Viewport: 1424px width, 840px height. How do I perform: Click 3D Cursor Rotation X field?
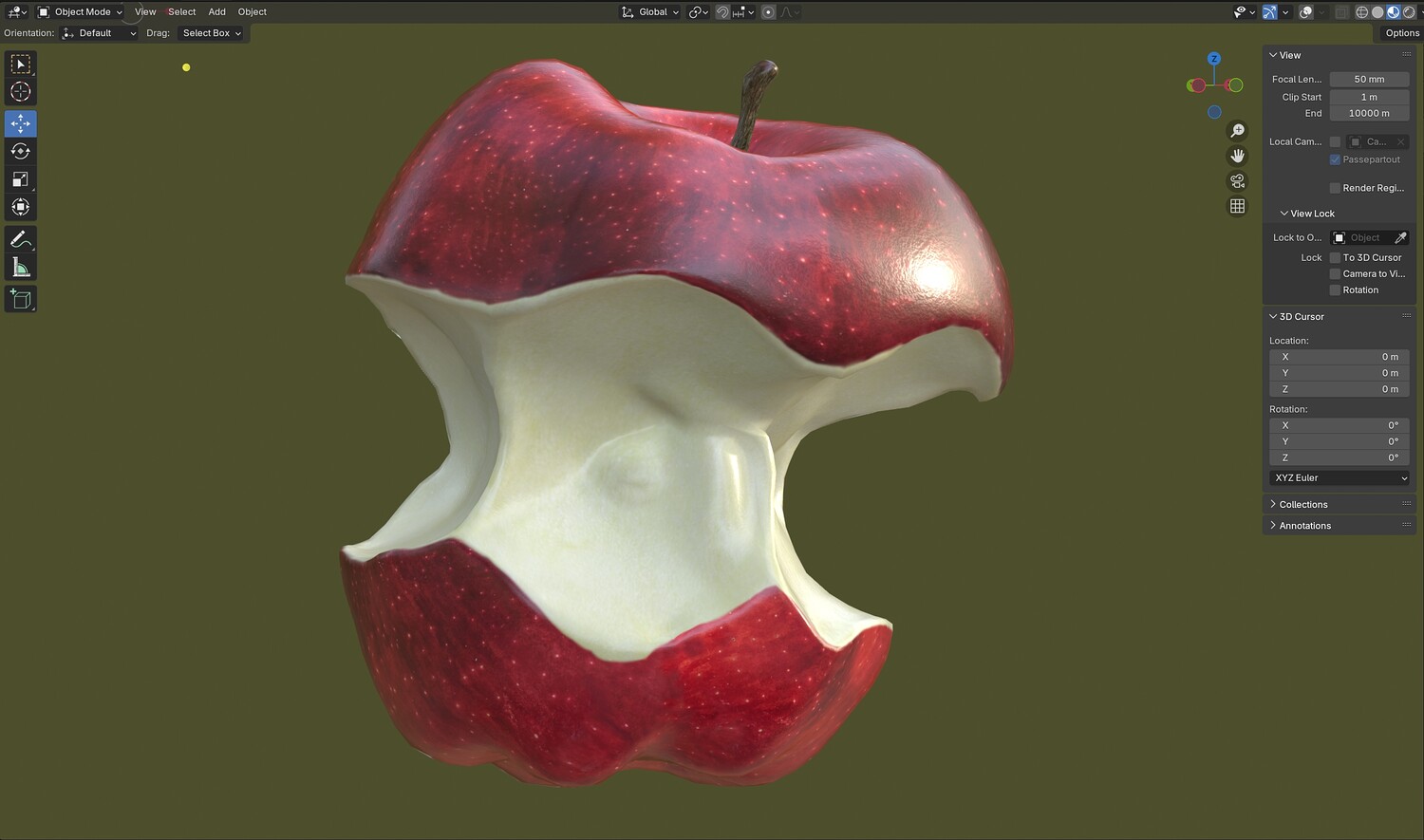pyautogui.click(x=1339, y=425)
